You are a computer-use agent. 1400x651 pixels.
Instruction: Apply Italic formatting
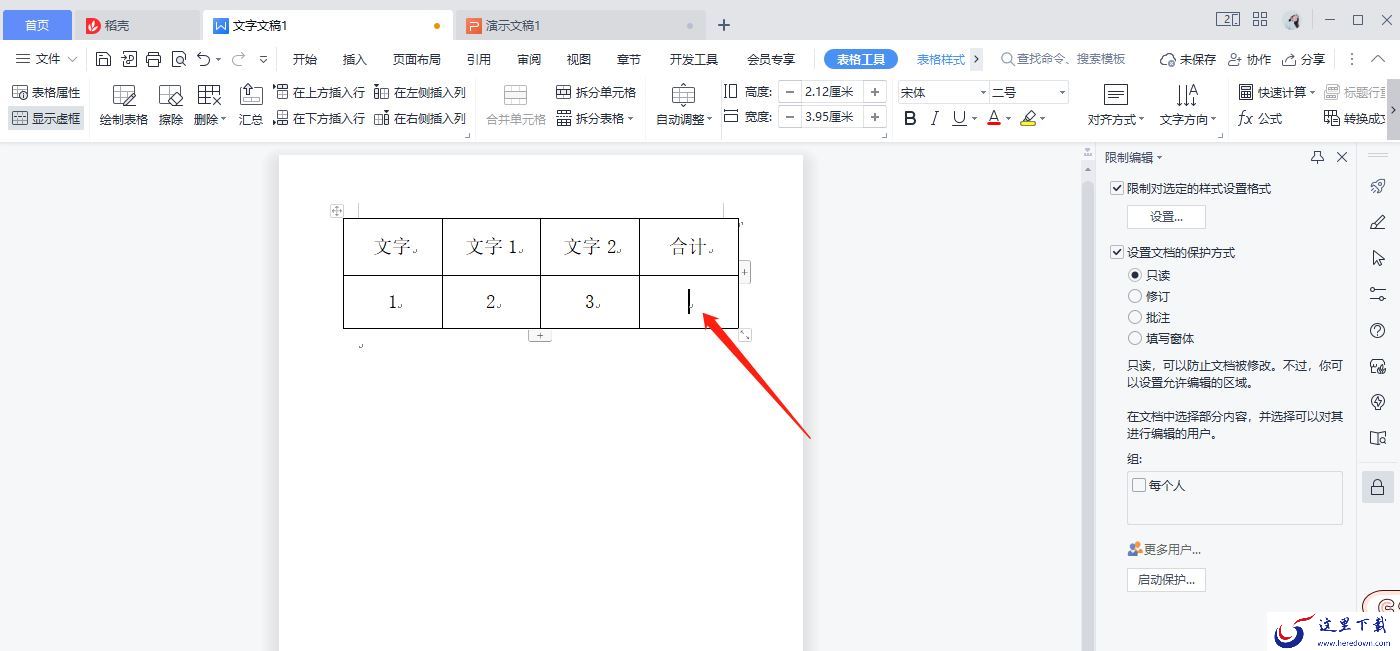tap(934, 118)
